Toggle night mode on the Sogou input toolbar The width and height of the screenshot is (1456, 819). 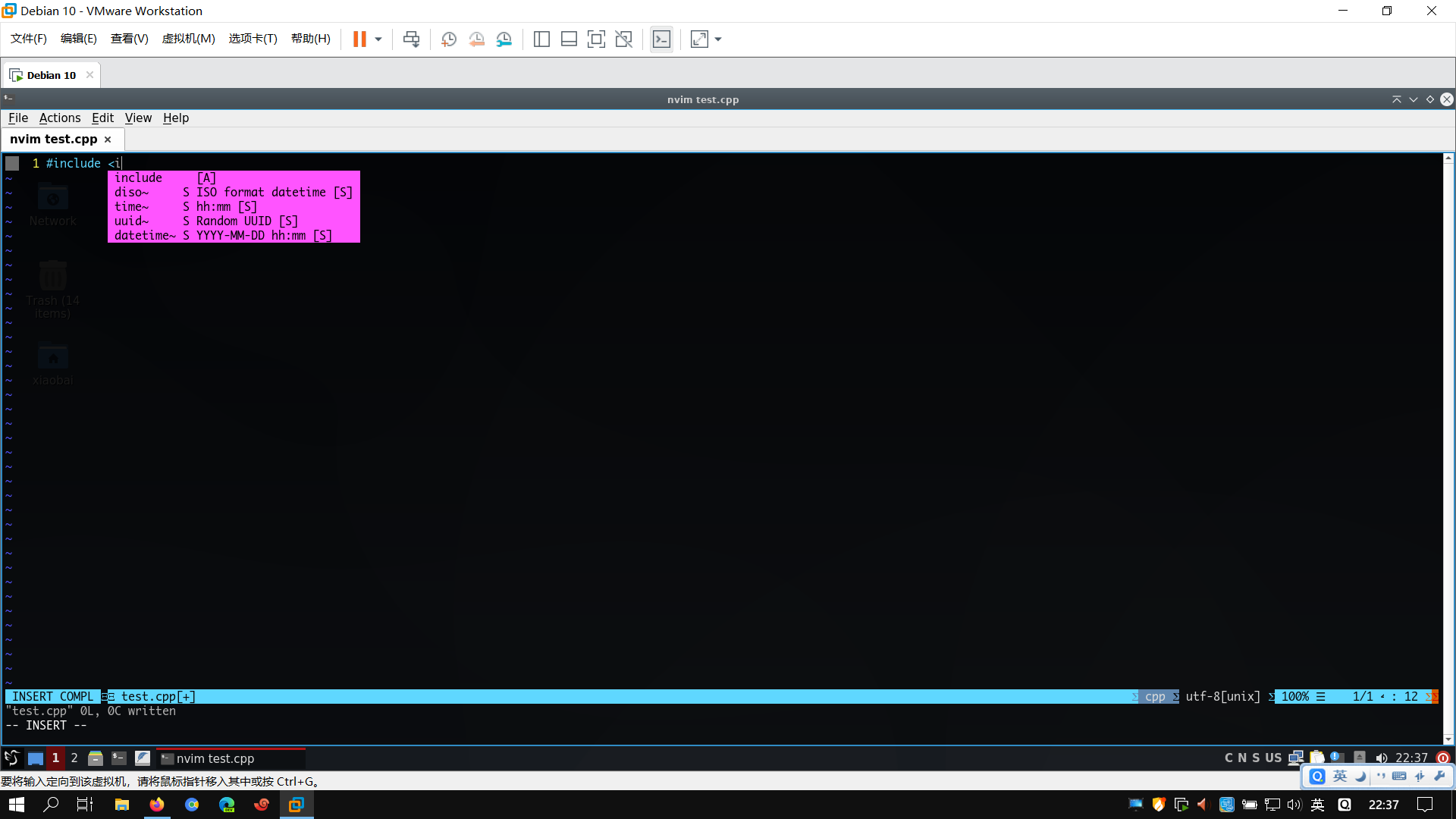[1361, 777]
